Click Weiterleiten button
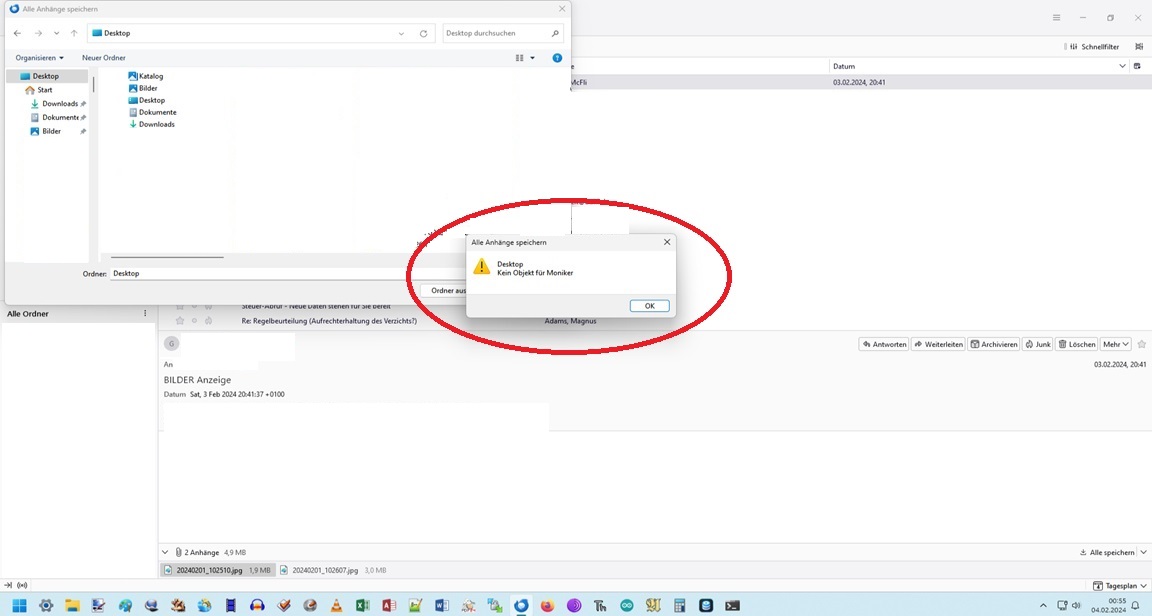This screenshot has height=616, width=1152. click(x=938, y=344)
